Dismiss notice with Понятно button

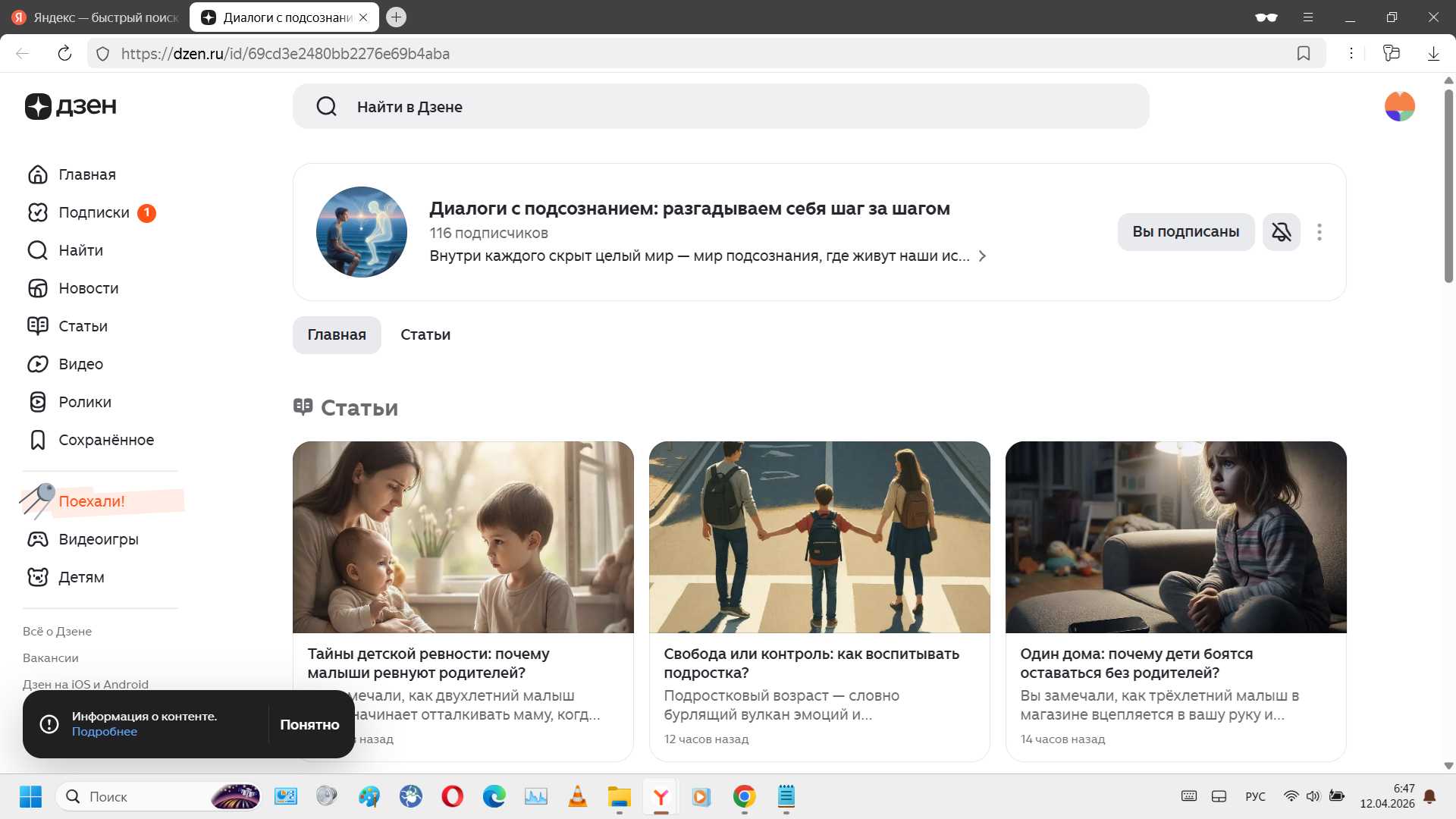point(309,724)
